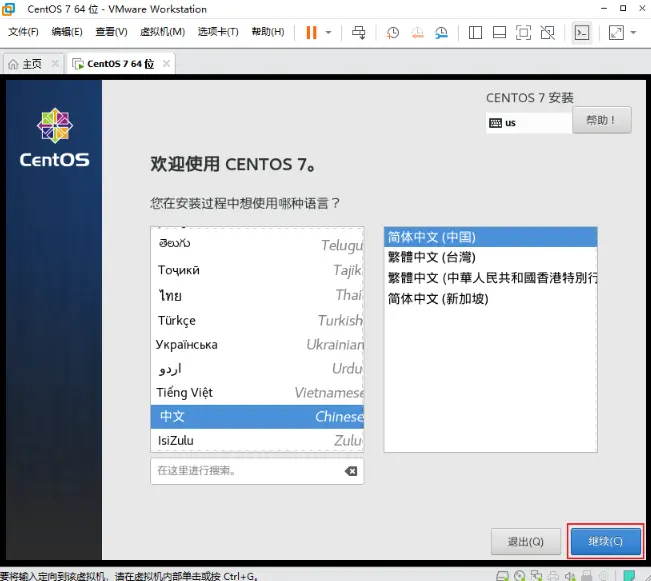Take a snapshot of the virtual machine
The height and width of the screenshot is (581, 651).
tap(393, 32)
